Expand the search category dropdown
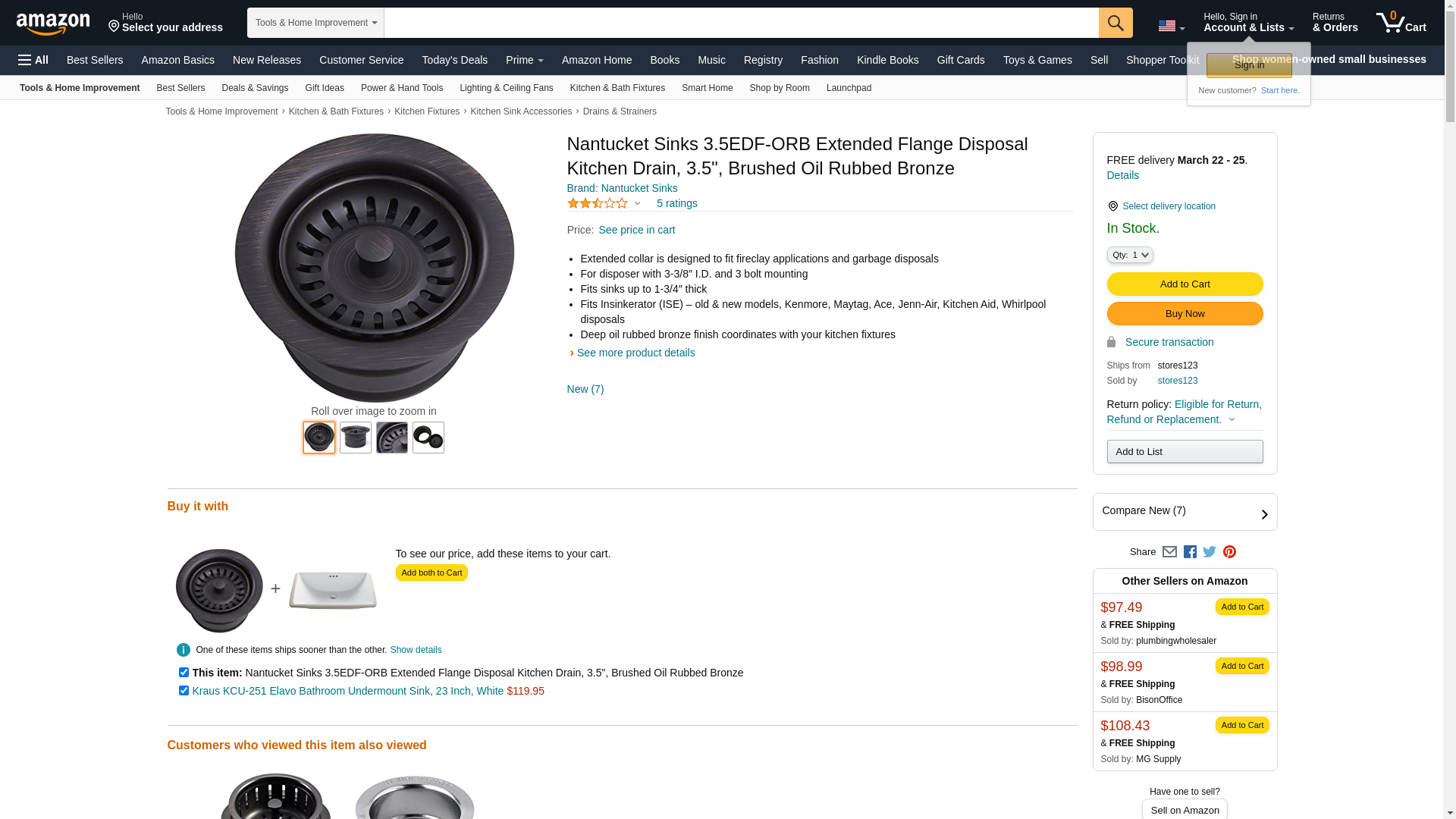 click(x=315, y=23)
